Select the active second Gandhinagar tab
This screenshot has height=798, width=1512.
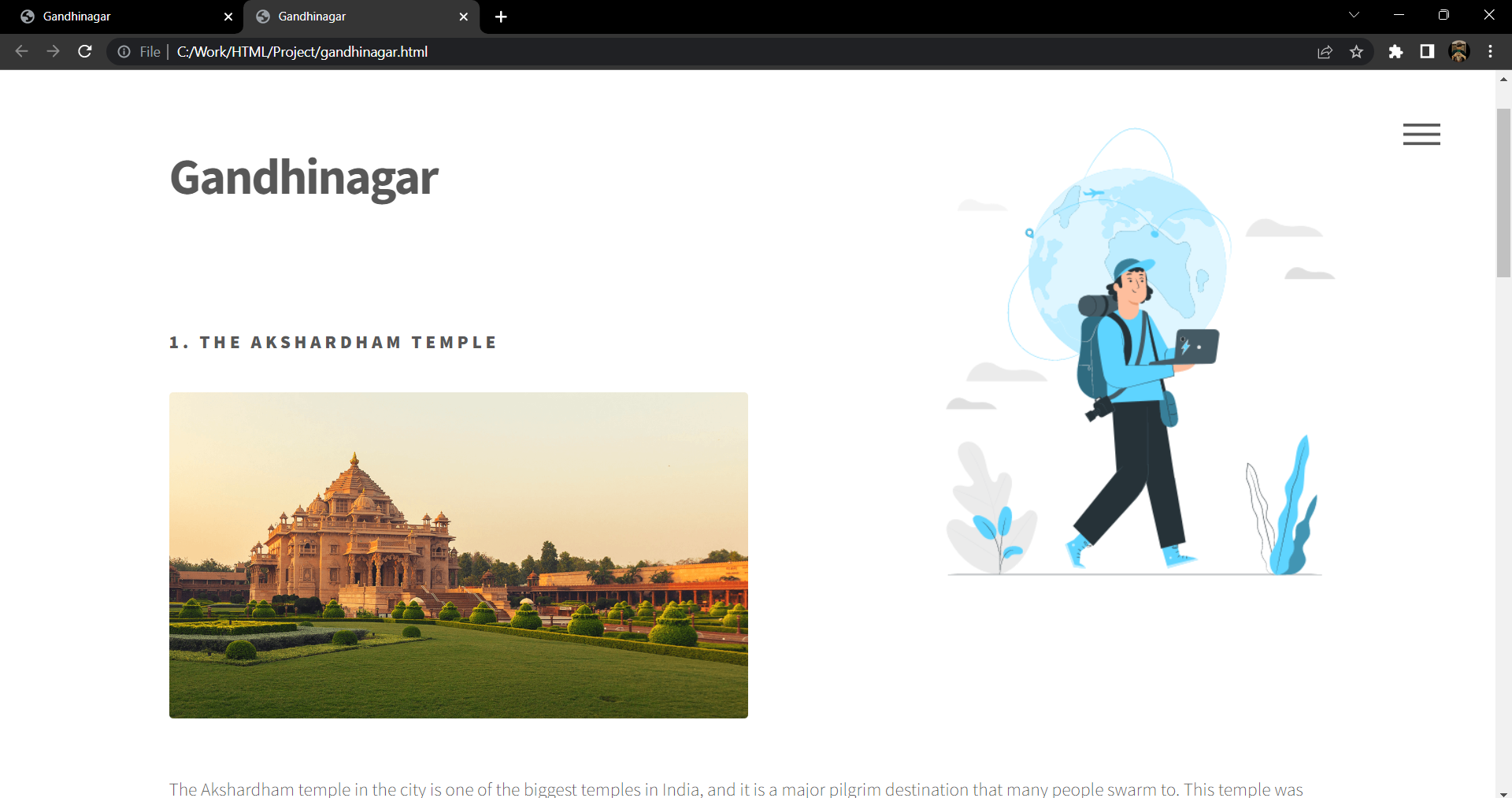[x=361, y=17]
